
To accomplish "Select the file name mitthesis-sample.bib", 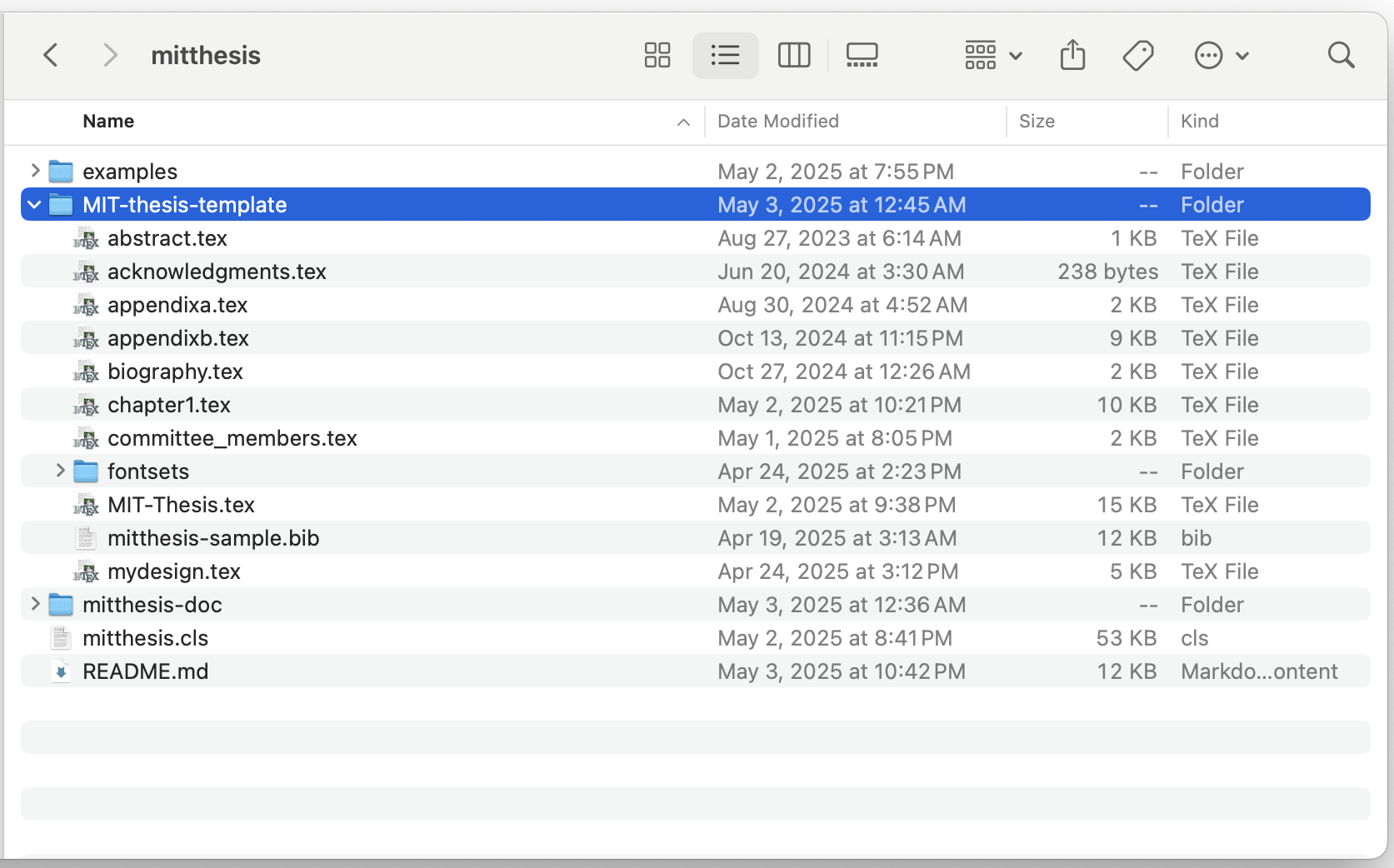I will 213,538.
